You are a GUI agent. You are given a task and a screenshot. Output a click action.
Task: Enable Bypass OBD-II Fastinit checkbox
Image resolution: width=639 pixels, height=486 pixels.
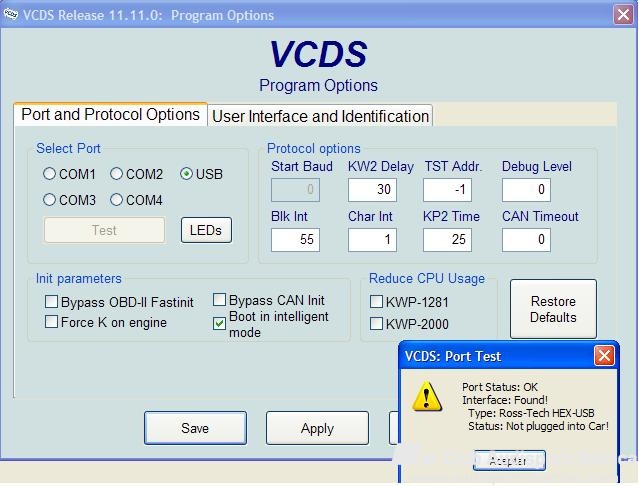coord(51,302)
